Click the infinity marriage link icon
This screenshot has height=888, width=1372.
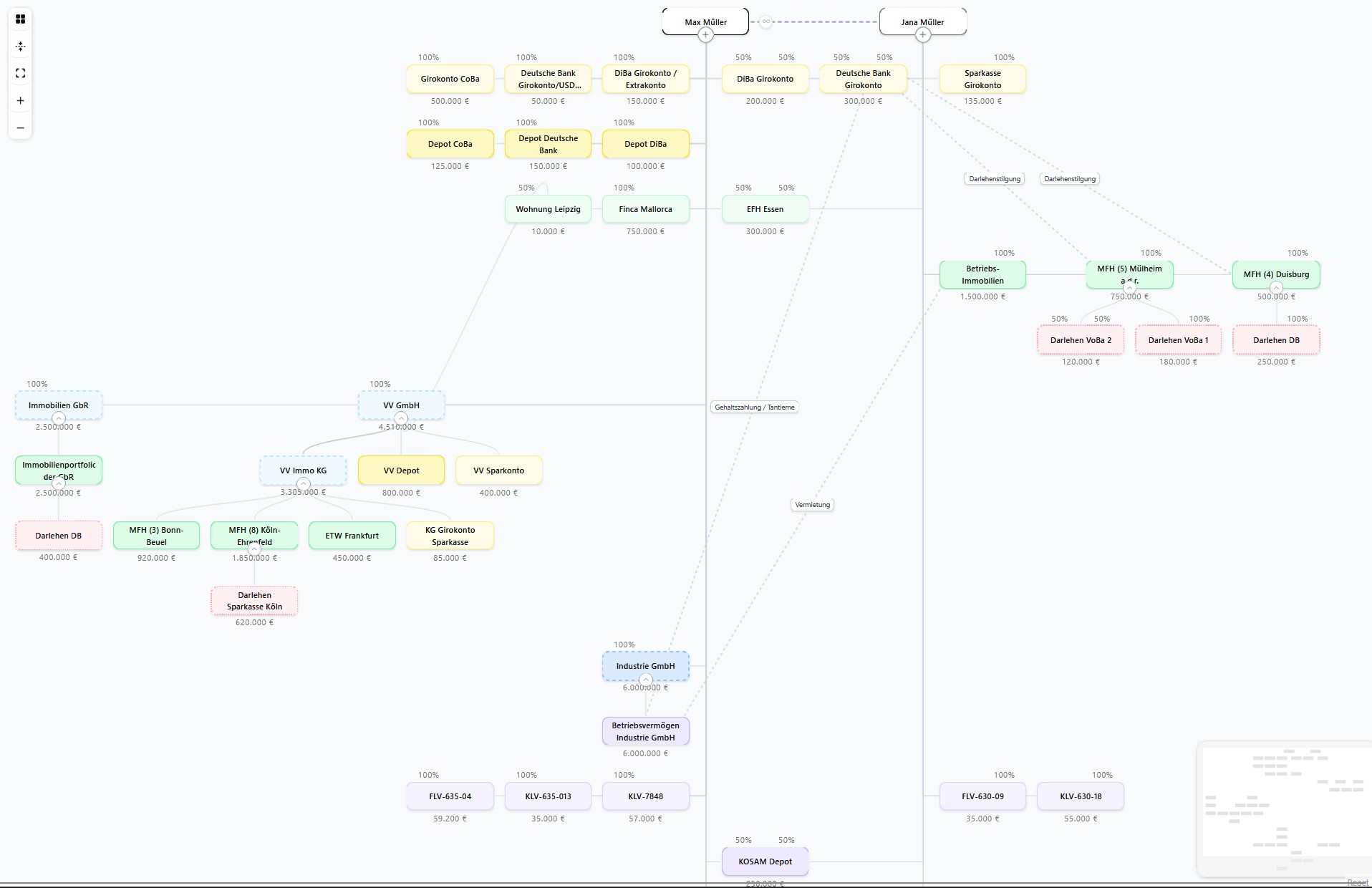[x=765, y=21]
